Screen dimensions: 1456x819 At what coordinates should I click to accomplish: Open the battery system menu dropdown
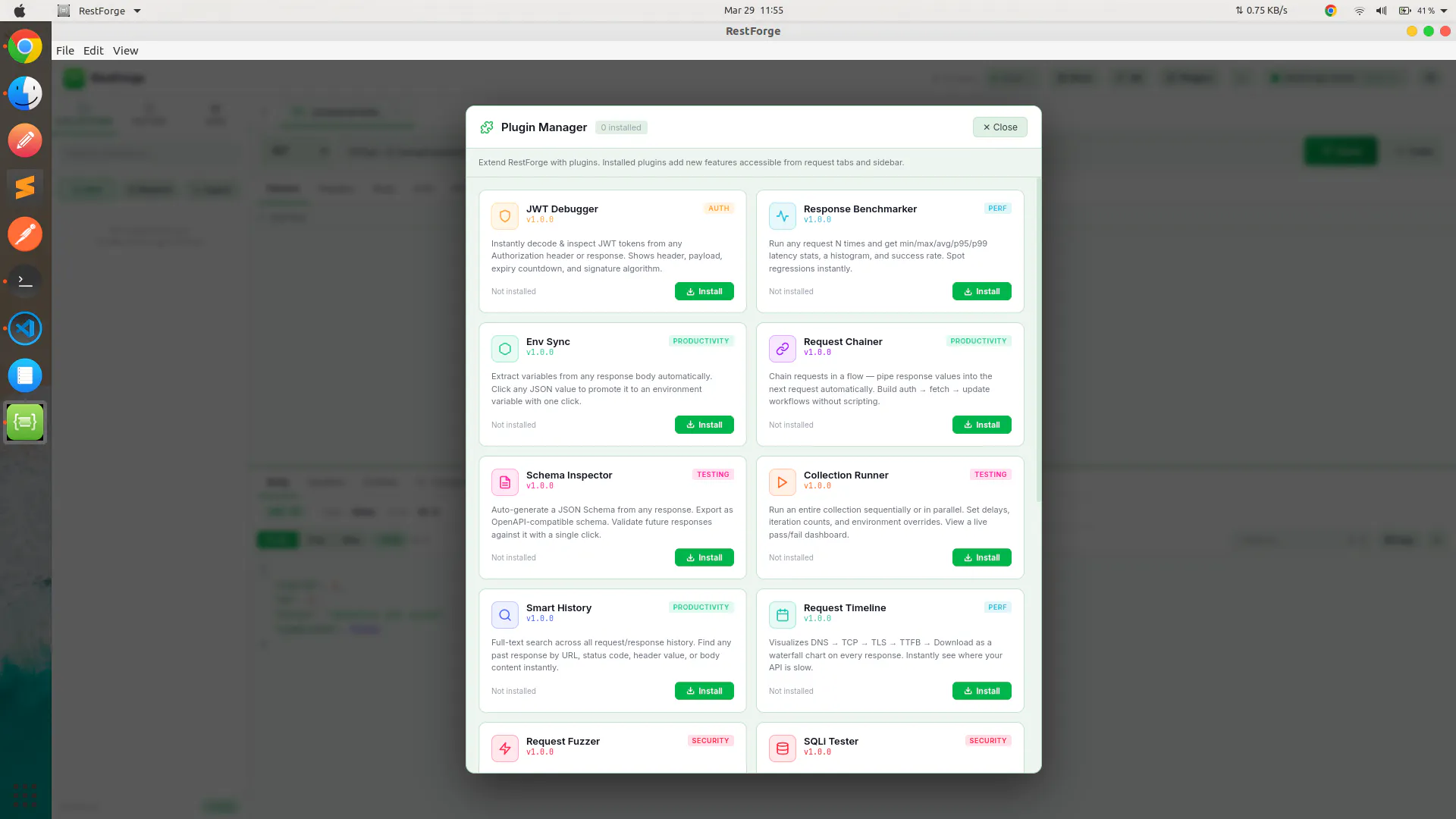[1444, 11]
